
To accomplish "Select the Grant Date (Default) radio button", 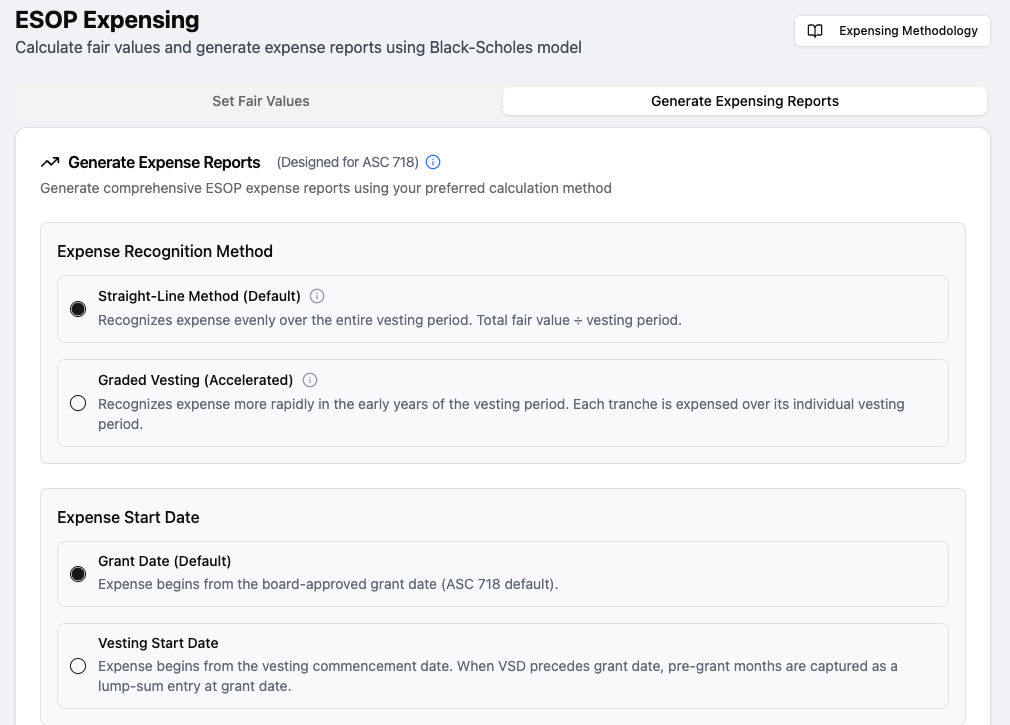I will pyautogui.click(x=78, y=574).
